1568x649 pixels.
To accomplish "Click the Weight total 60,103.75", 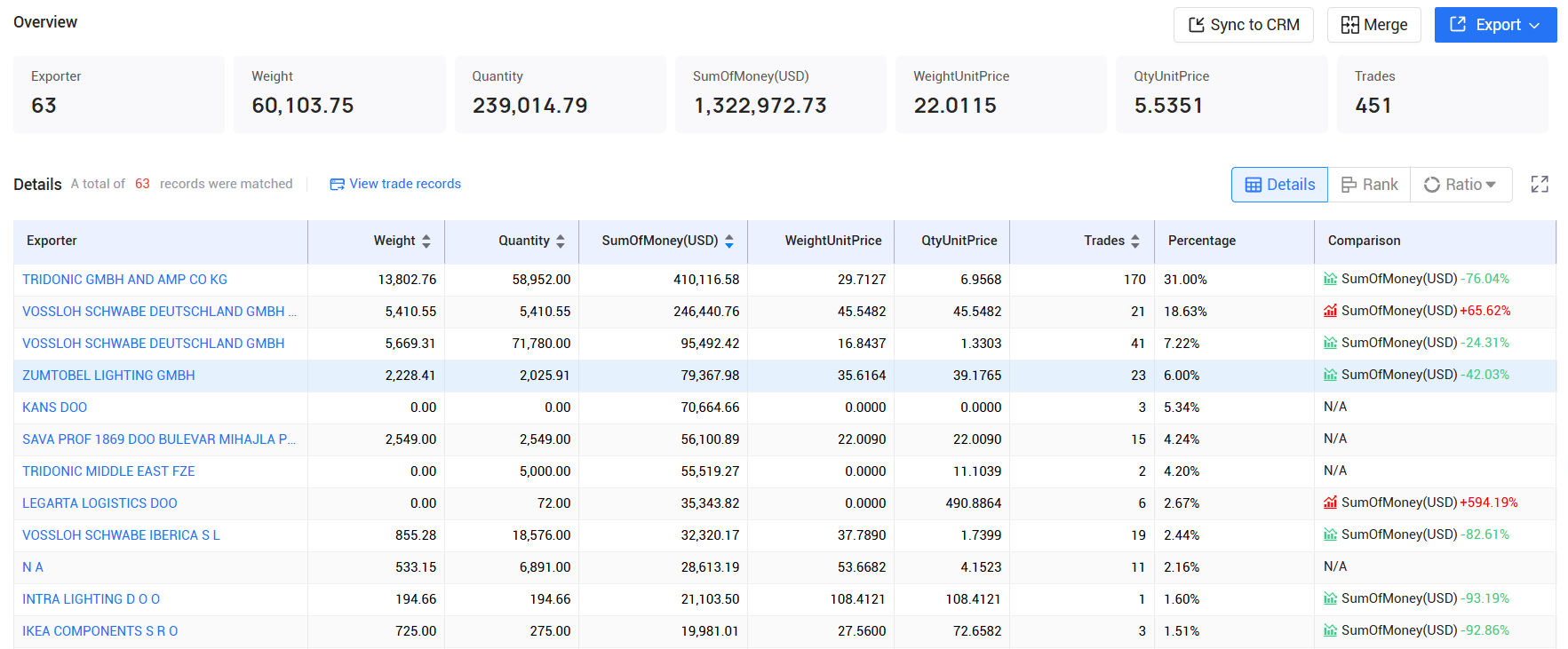I will pos(303,106).
